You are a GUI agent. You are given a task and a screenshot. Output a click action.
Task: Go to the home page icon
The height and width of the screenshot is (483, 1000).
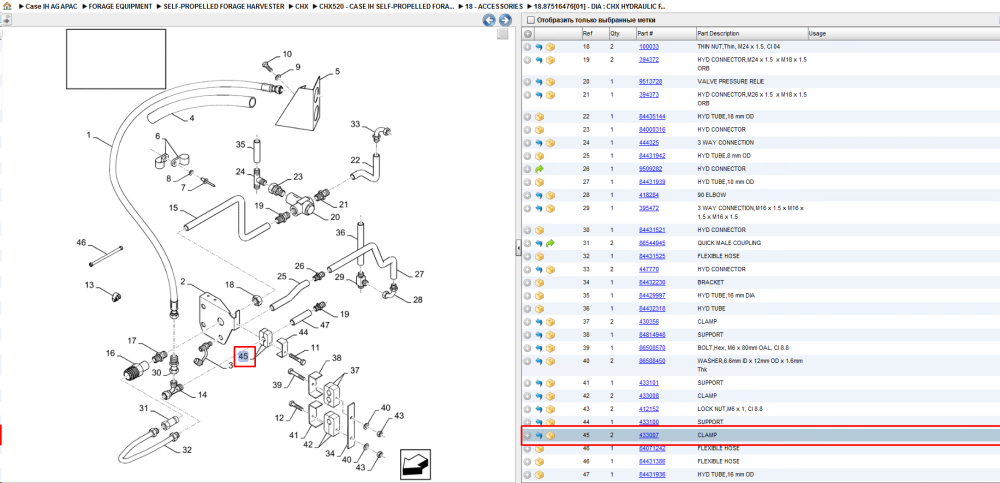pyautogui.click(x=8, y=6)
